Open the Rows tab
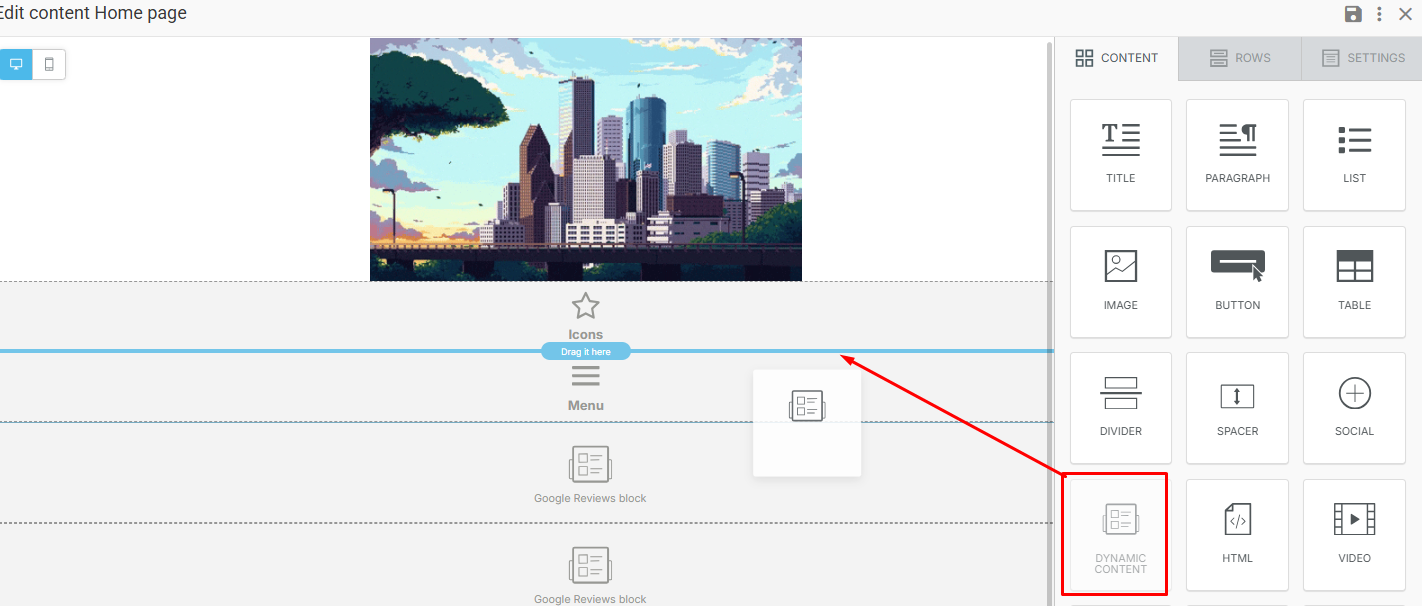The height and width of the screenshot is (606, 1422). point(1240,58)
